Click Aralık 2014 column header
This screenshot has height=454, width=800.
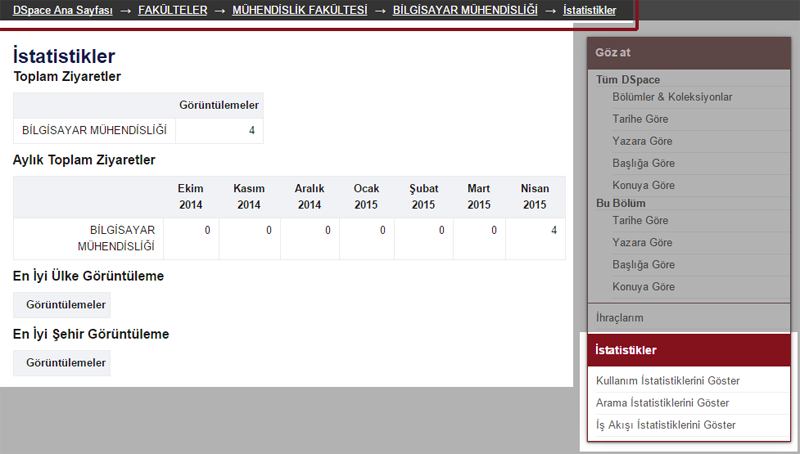(x=309, y=196)
